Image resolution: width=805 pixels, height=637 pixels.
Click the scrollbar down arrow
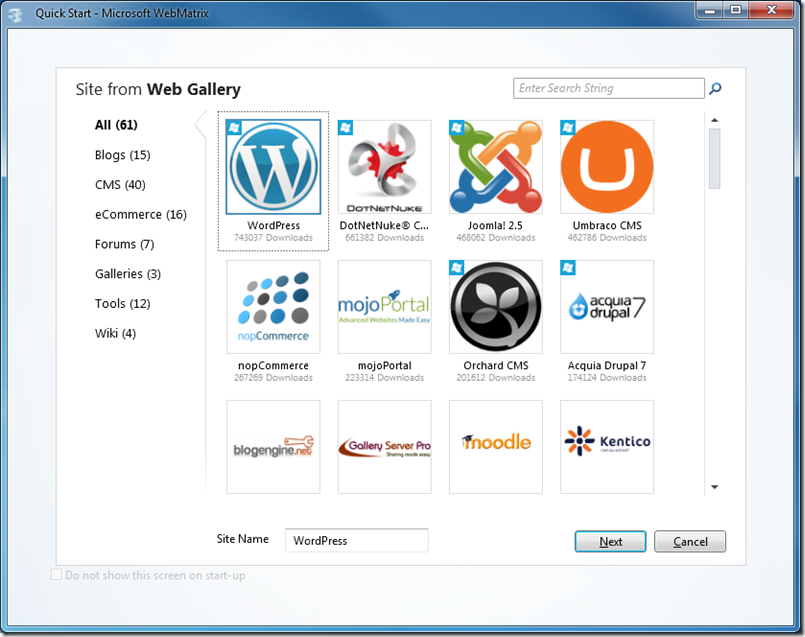click(715, 487)
